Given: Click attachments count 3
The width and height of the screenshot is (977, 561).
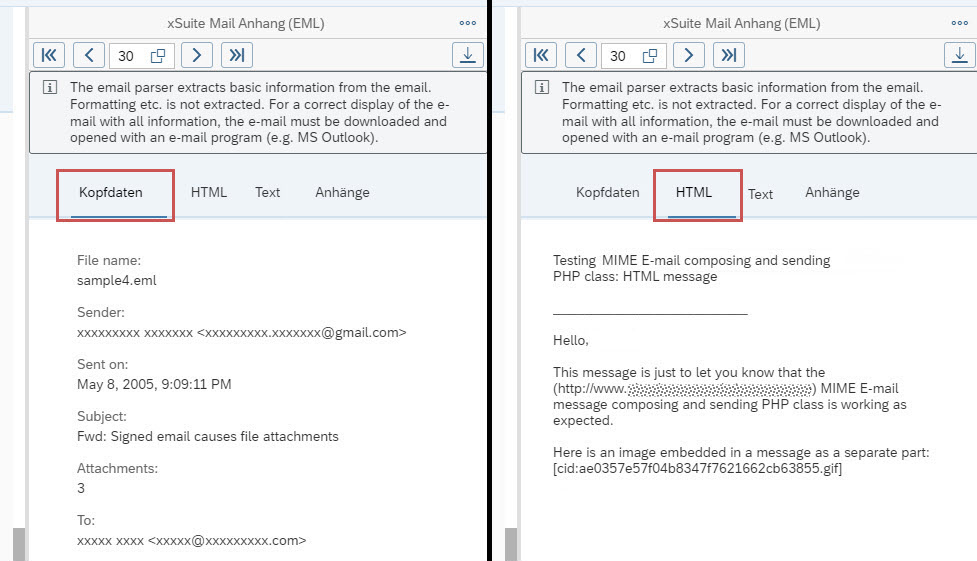Looking at the screenshot, I should coord(81,488).
